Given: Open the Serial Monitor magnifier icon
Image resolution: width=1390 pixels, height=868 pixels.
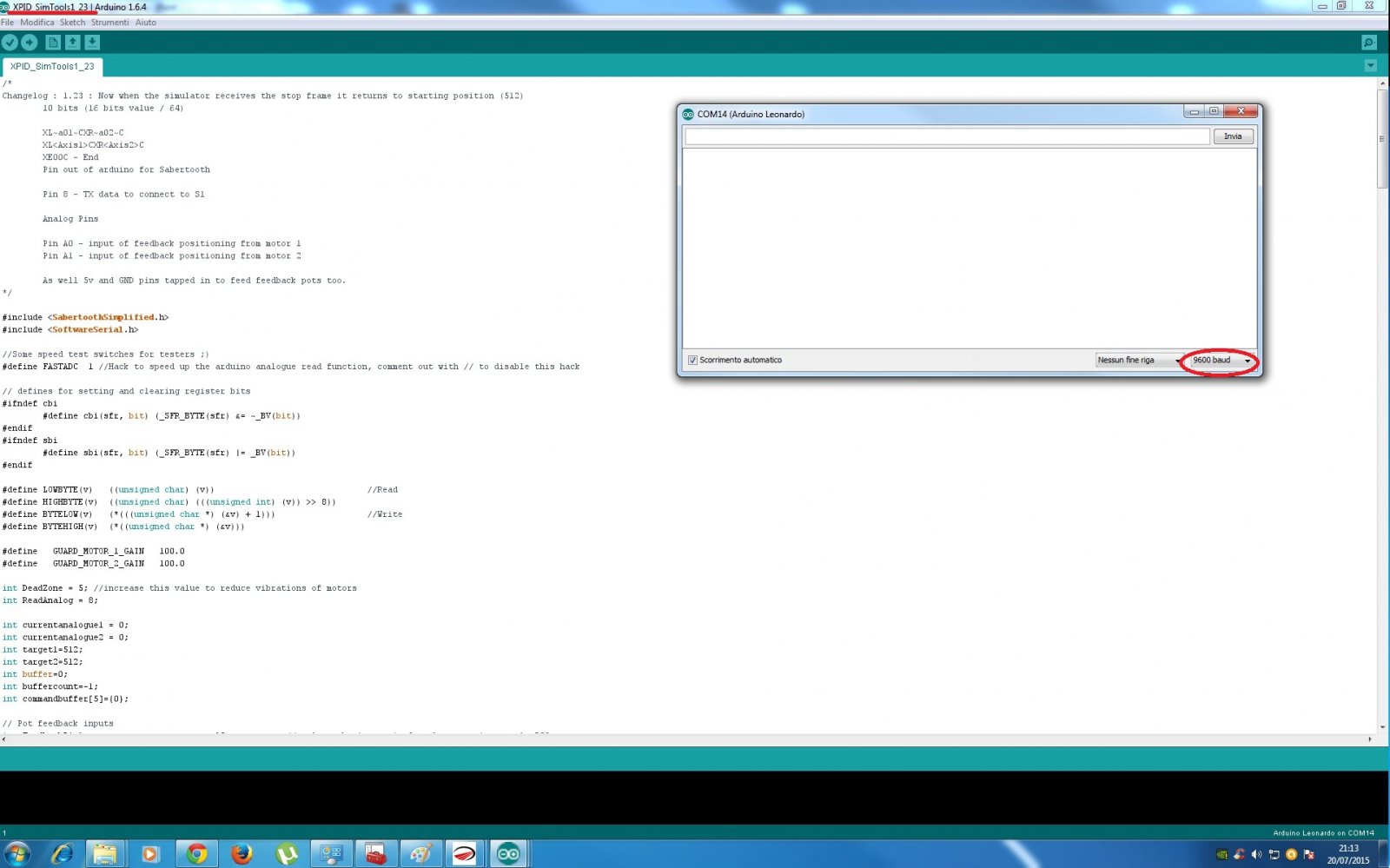Looking at the screenshot, I should point(1369,43).
